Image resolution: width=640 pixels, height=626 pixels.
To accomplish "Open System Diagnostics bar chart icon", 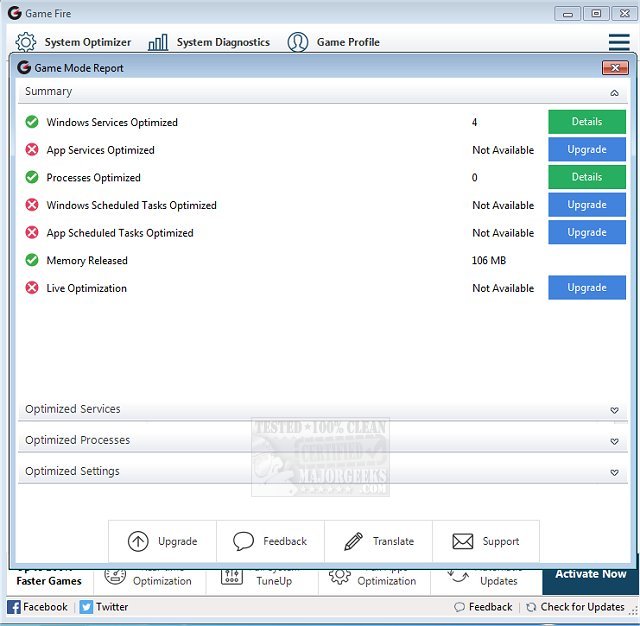I will coord(158,42).
